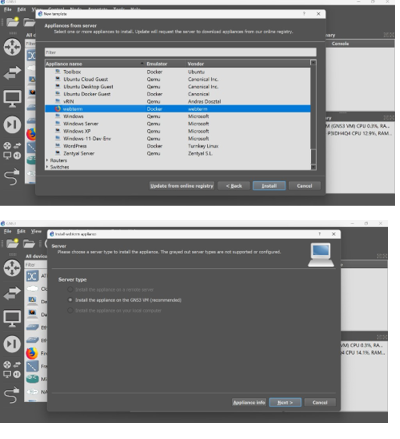Click Firefox device icon in lower device list
The image size is (400, 439).
coord(32,353)
